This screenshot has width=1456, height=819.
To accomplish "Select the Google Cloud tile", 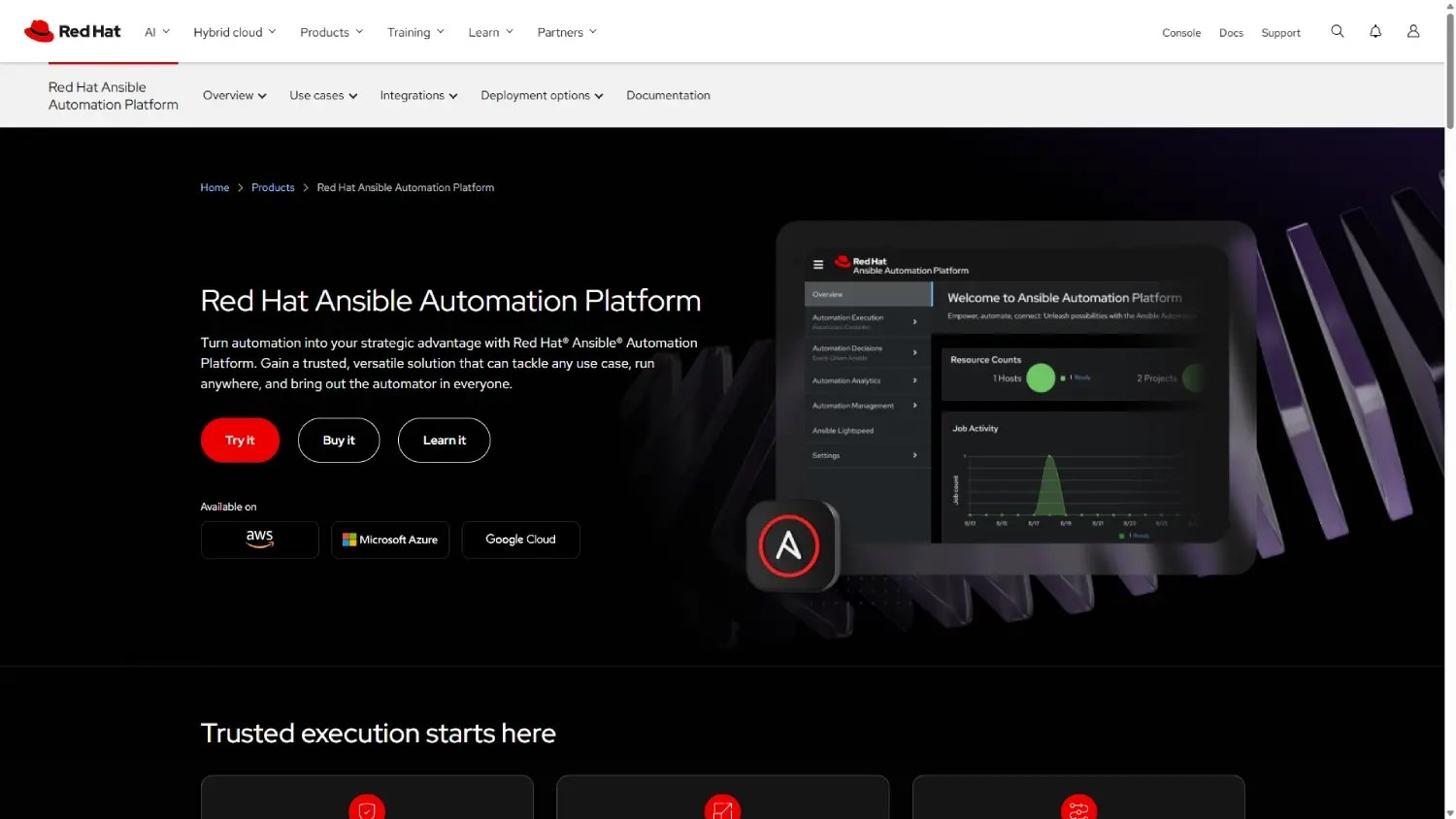I will [520, 540].
